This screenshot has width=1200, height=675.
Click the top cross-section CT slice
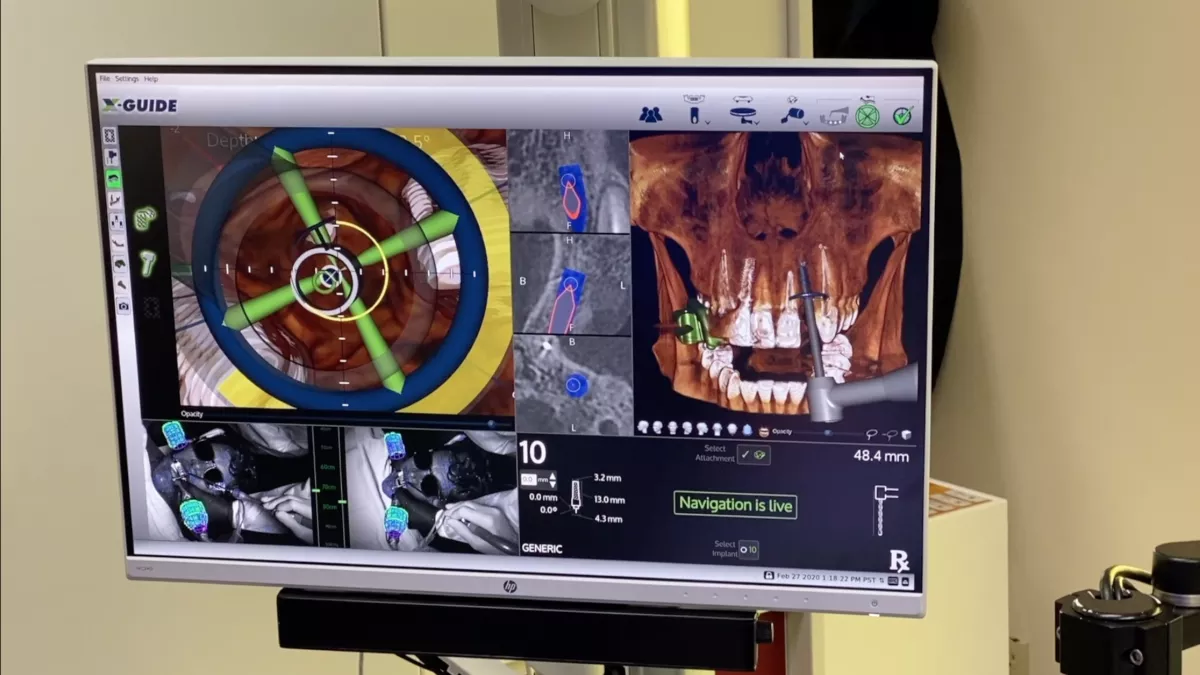tap(568, 183)
